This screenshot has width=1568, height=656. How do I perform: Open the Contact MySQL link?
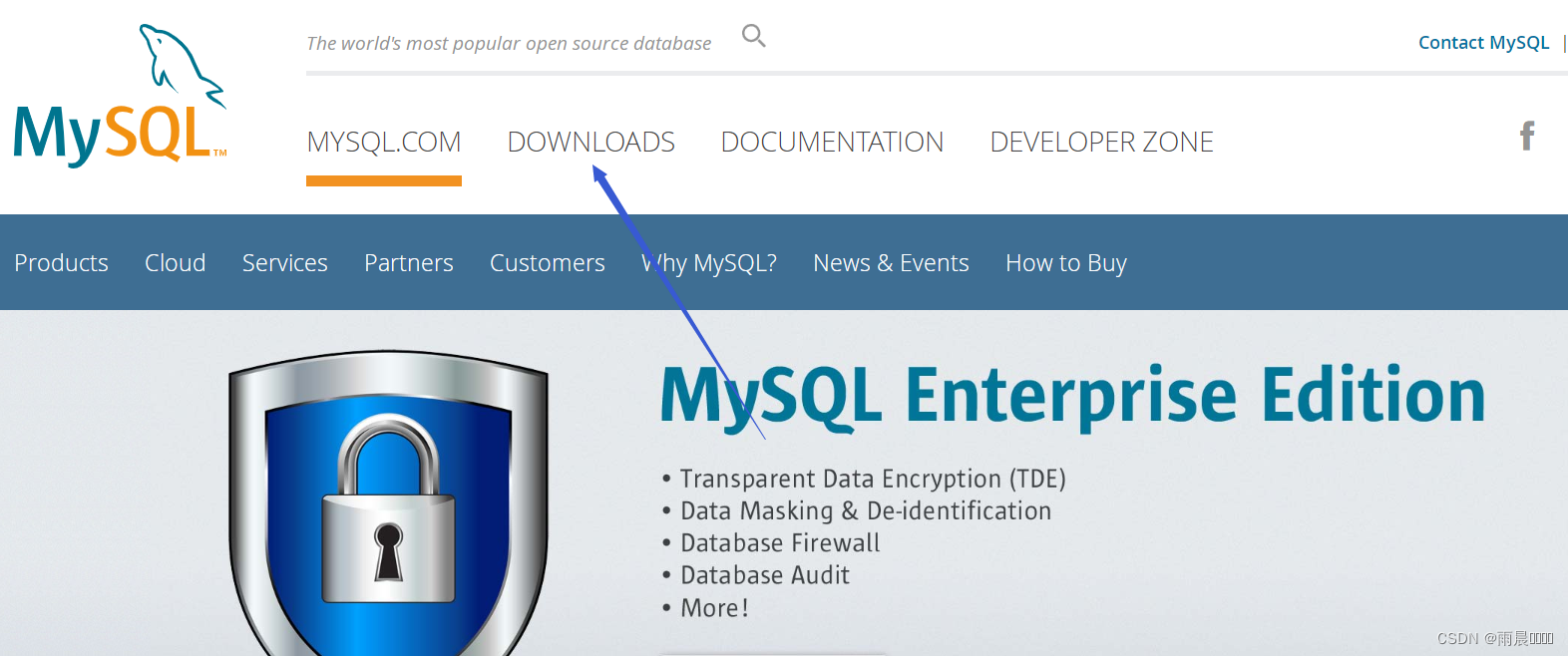pyautogui.click(x=1483, y=43)
